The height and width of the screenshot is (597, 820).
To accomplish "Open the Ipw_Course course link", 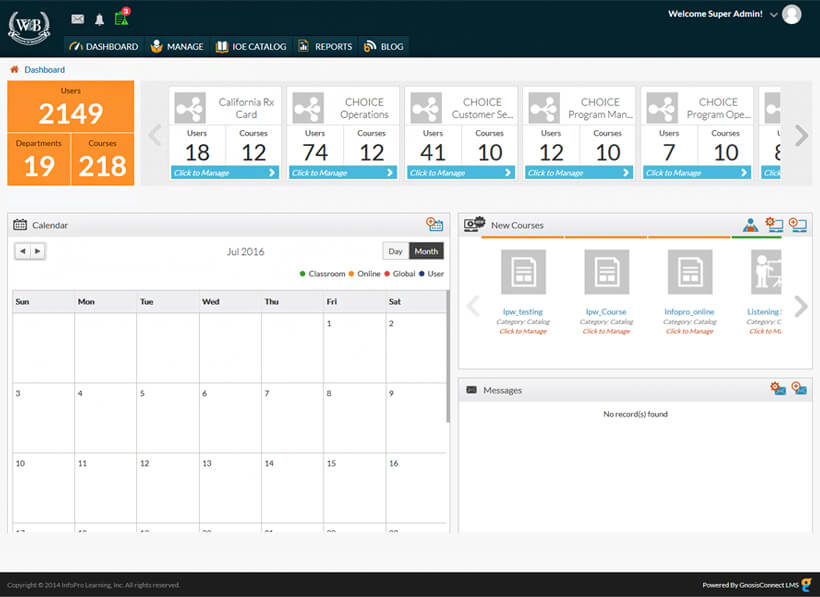I will click(606, 312).
